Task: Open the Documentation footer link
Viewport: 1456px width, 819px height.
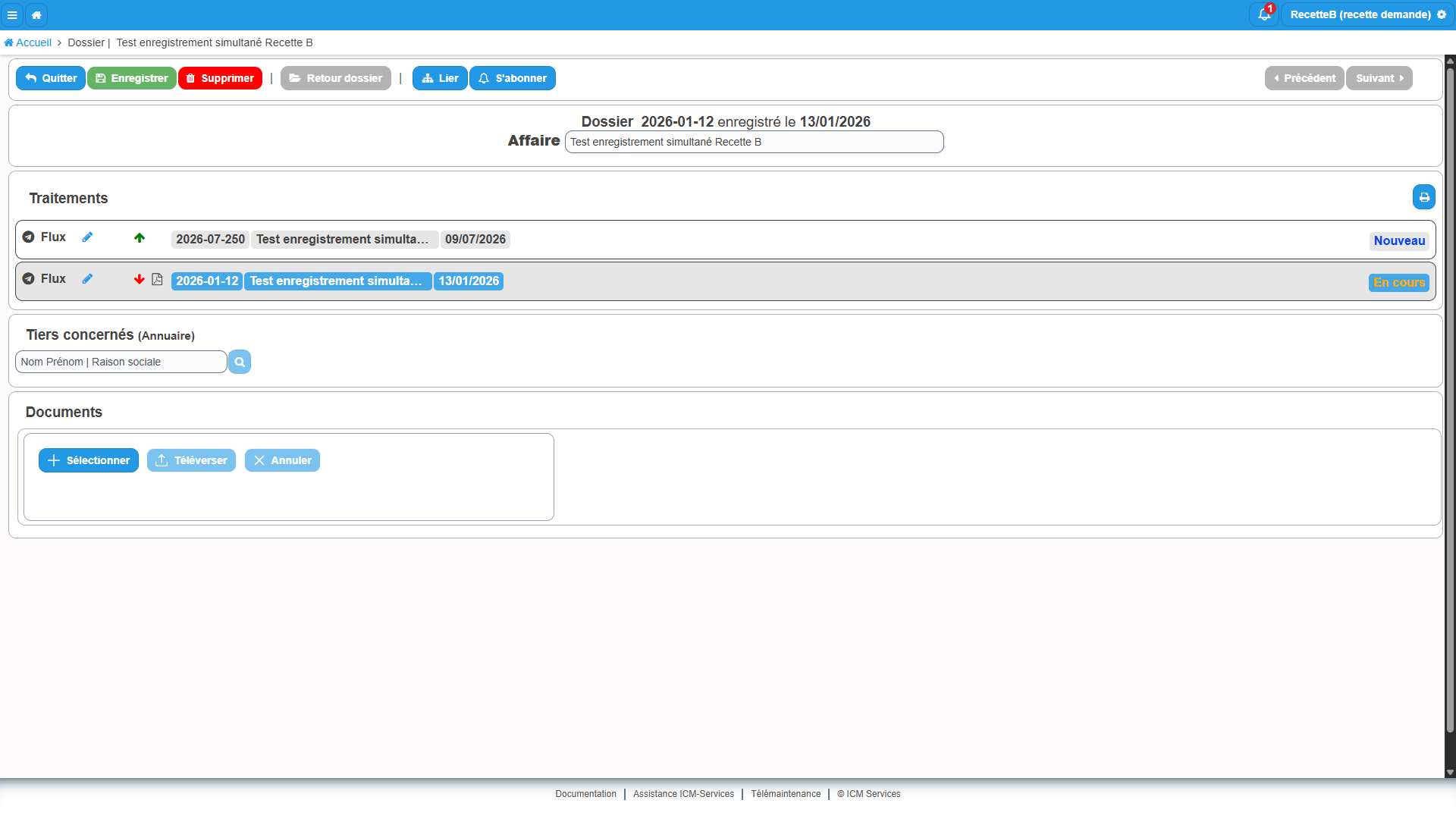Action: pyautogui.click(x=585, y=794)
